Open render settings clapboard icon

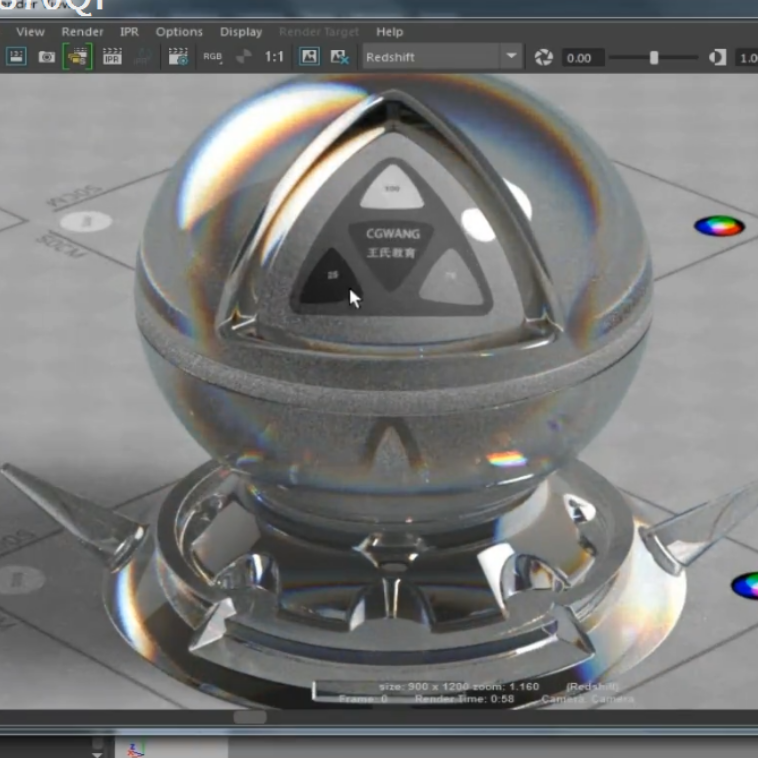178,57
